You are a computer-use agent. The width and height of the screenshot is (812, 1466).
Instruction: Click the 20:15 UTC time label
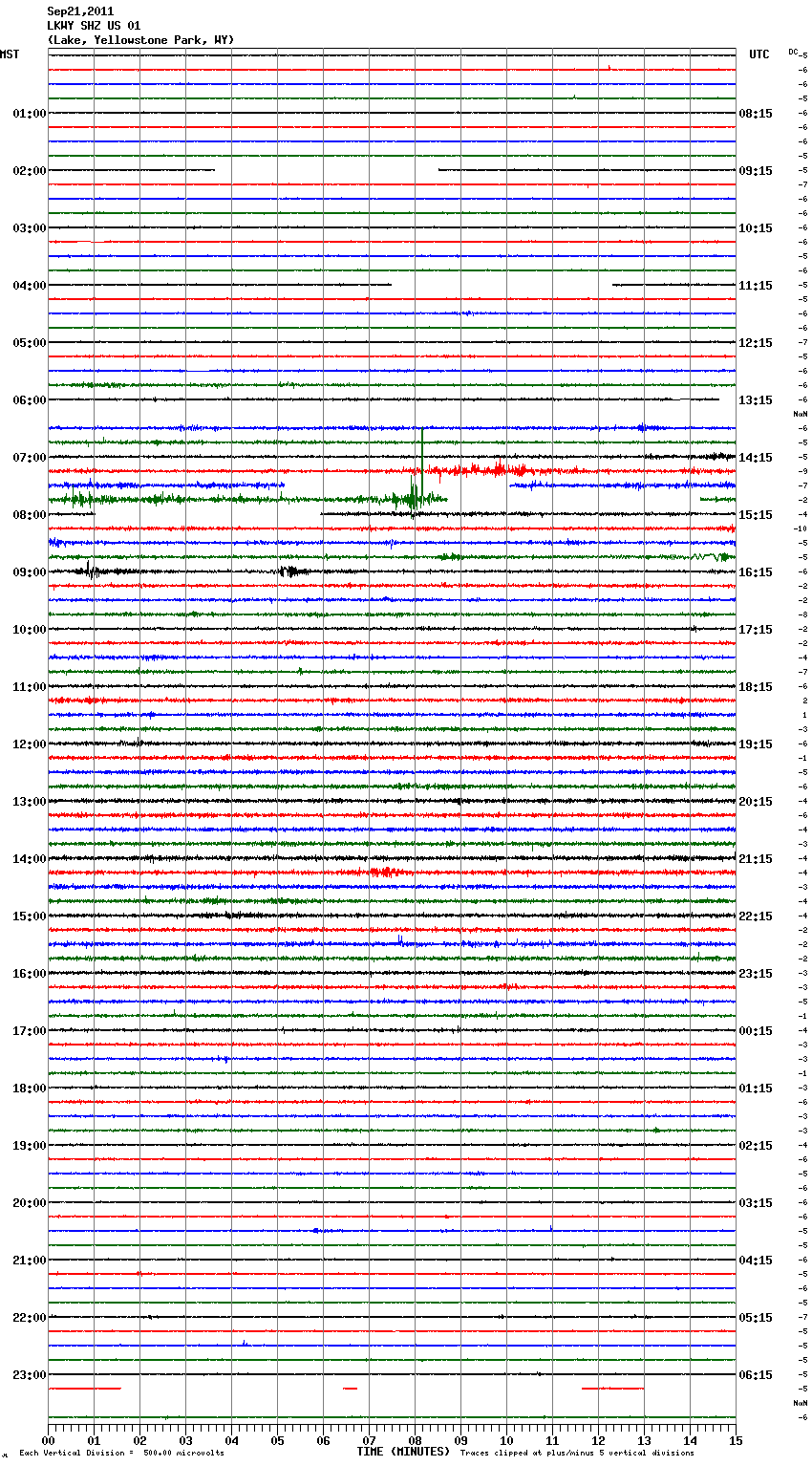pyautogui.click(x=756, y=802)
